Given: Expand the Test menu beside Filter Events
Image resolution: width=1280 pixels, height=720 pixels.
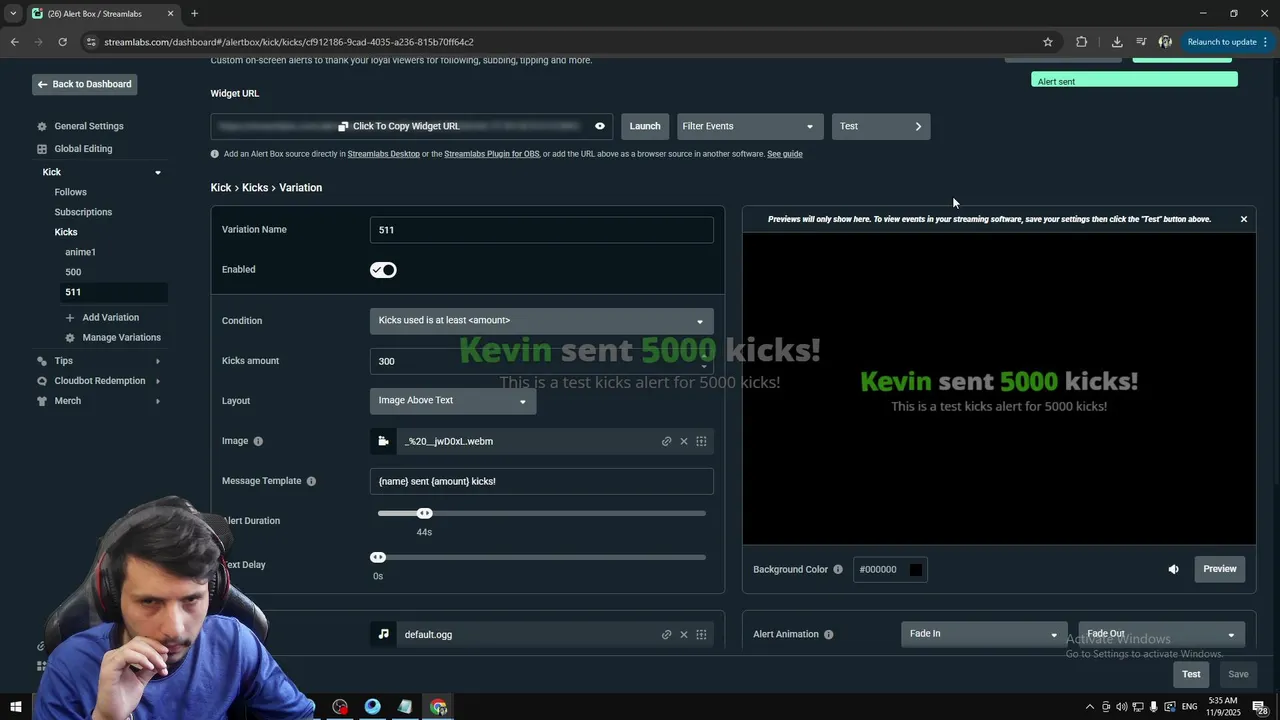Looking at the screenshot, I should click(881, 126).
